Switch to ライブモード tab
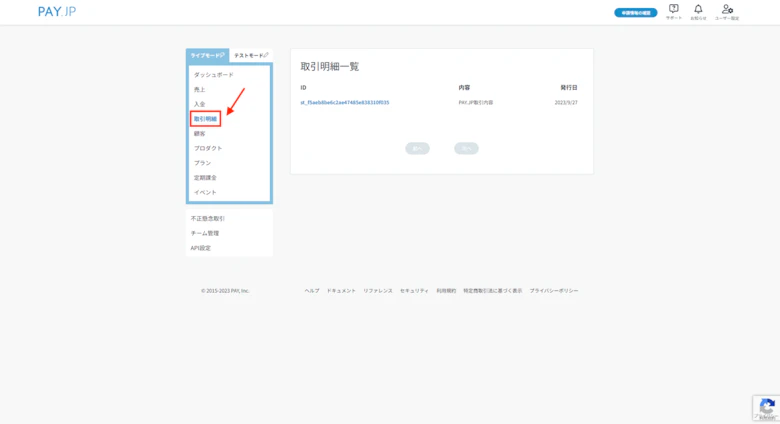The image size is (780, 424). click(207, 55)
